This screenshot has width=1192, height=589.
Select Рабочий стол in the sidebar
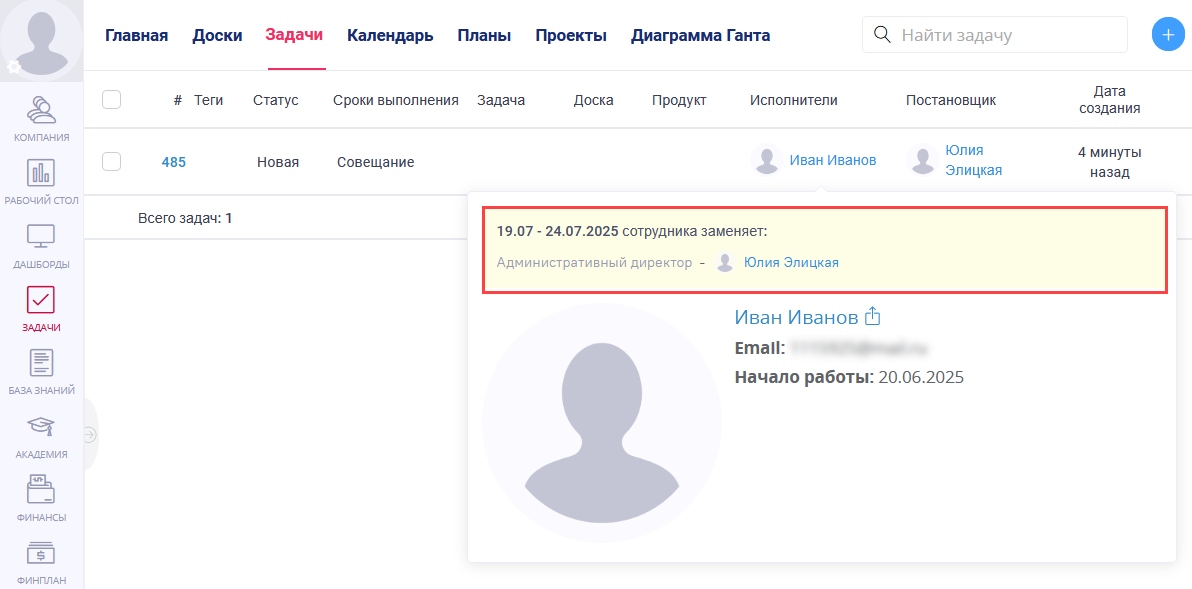(x=41, y=175)
